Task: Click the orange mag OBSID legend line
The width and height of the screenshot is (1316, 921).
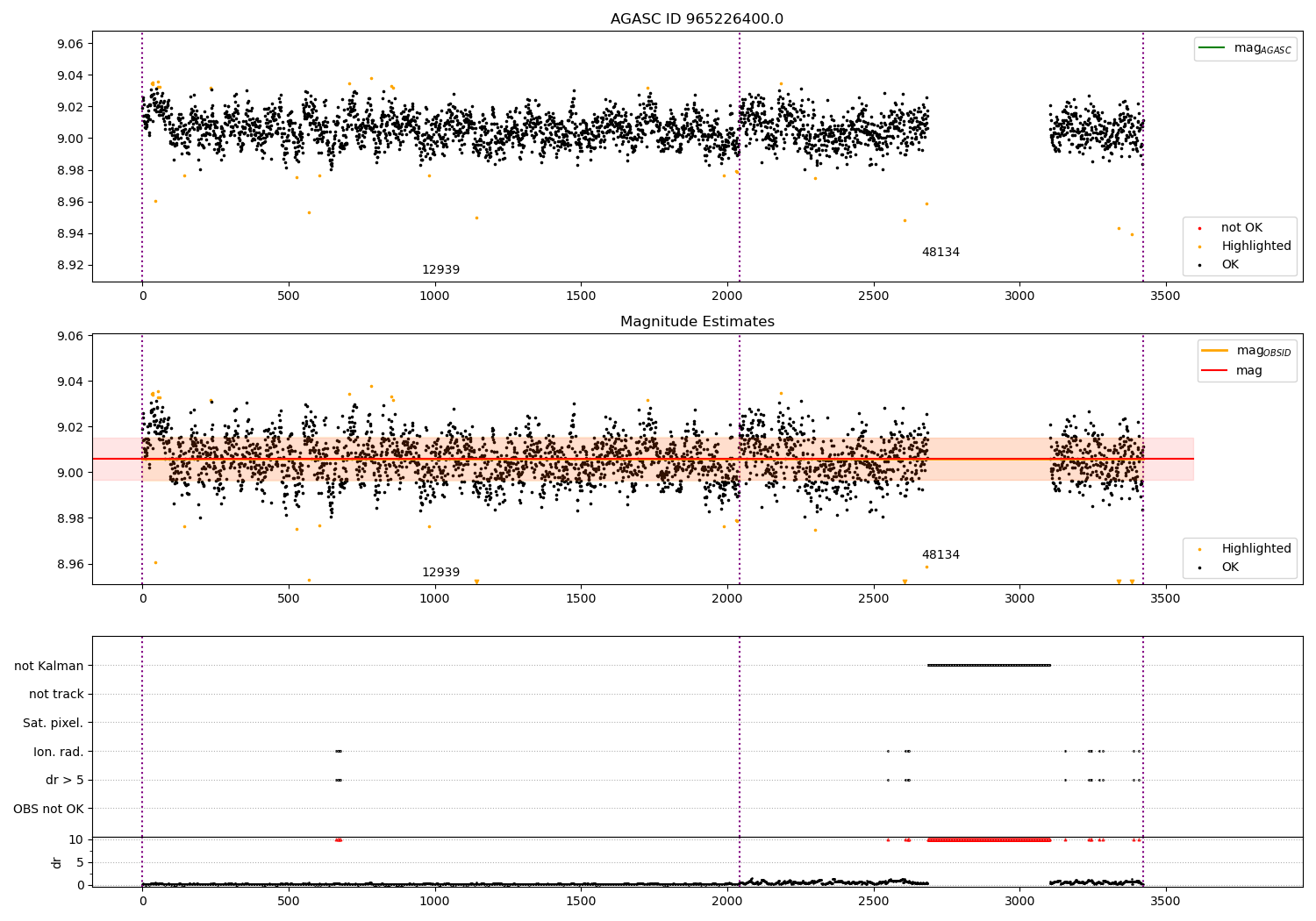Action: (x=1215, y=351)
